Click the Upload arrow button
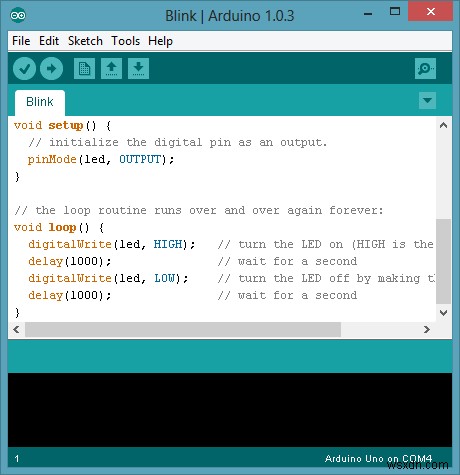 (51, 69)
